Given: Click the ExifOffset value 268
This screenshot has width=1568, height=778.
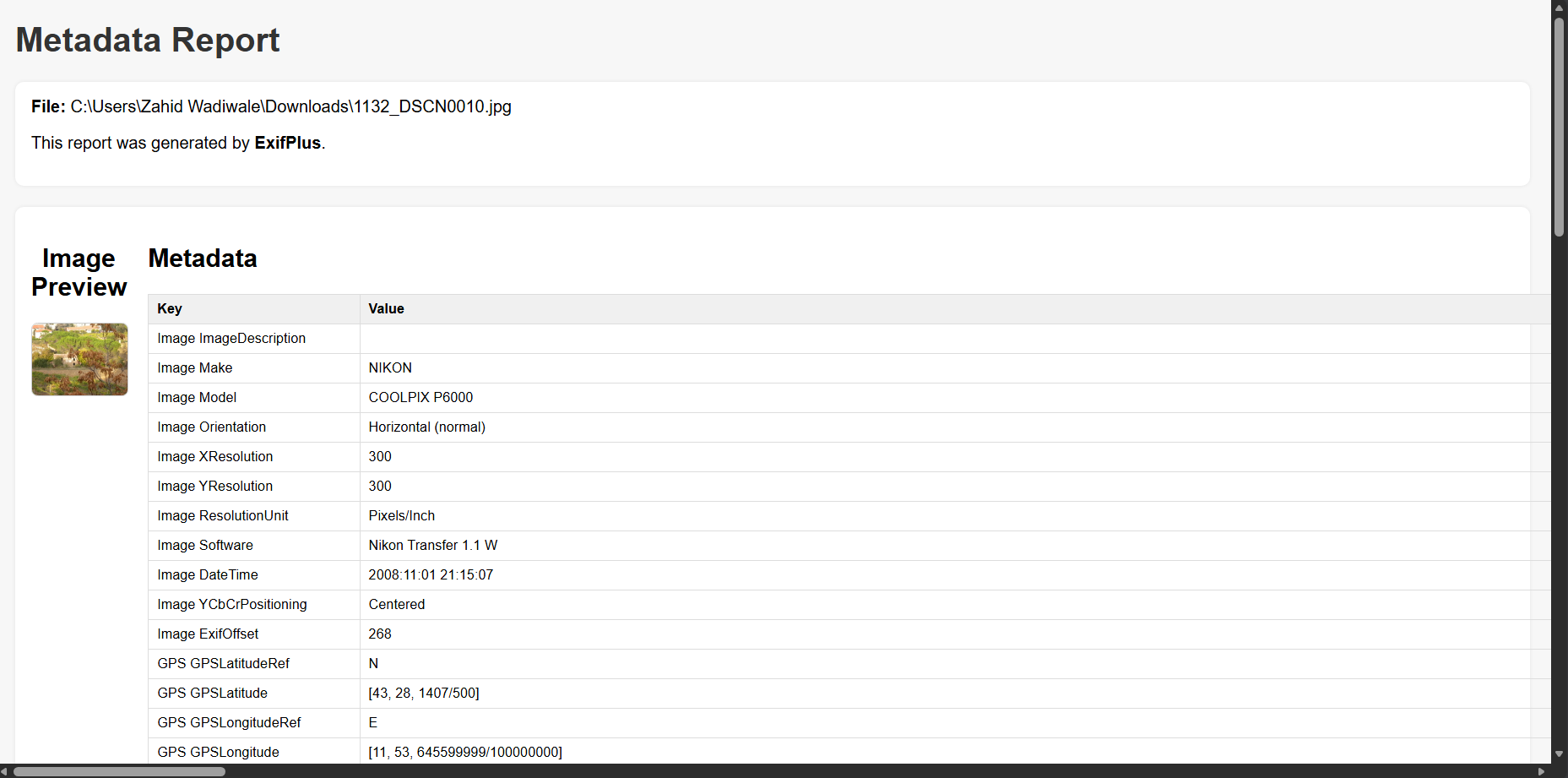Looking at the screenshot, I should [x=380, y=634].
